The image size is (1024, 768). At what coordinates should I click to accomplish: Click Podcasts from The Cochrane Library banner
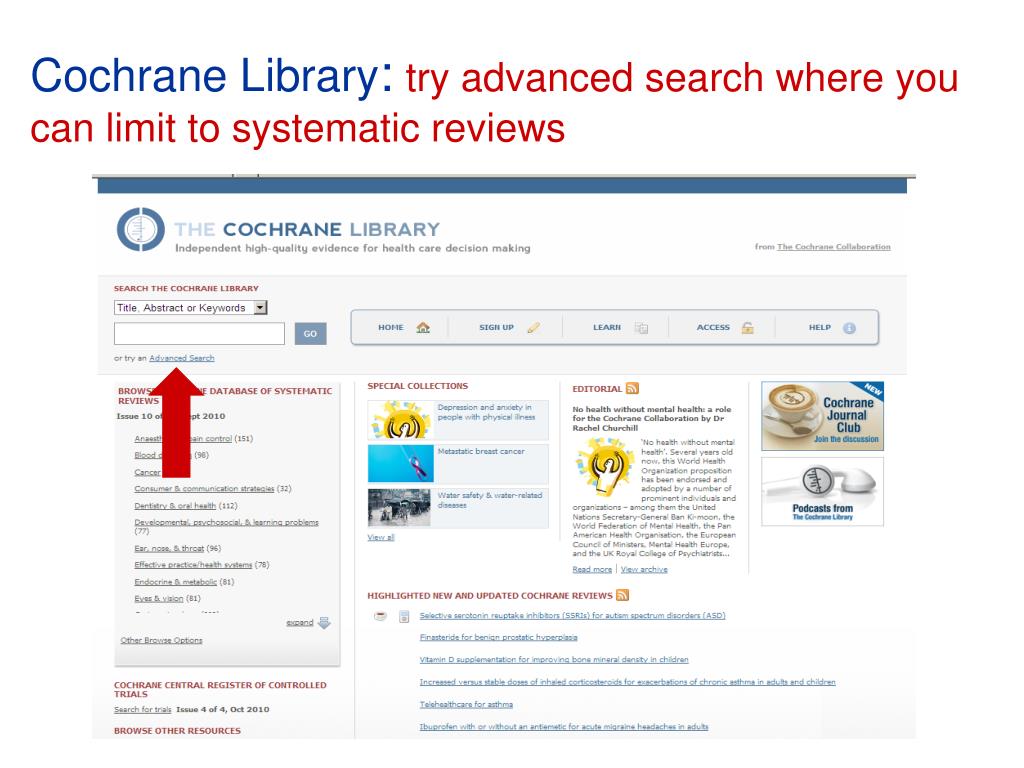[x=823, y=492]
